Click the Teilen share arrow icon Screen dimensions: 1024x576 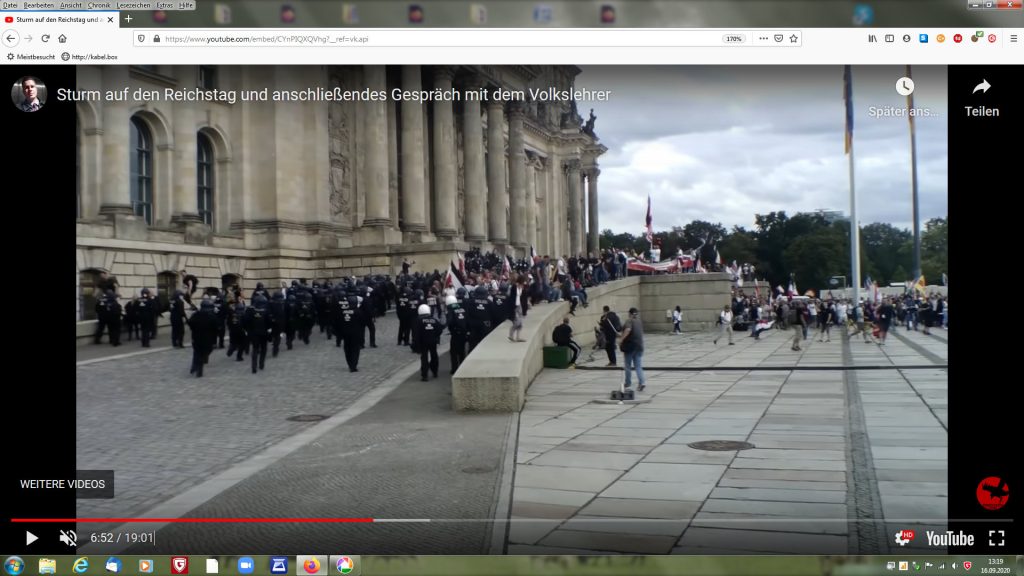point(981,87)
